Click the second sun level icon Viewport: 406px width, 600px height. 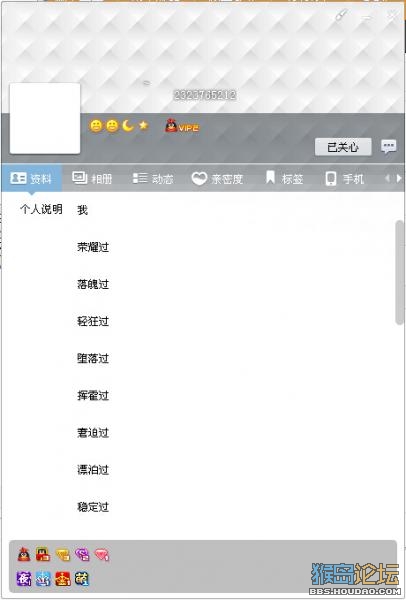[x=112, y=126]
